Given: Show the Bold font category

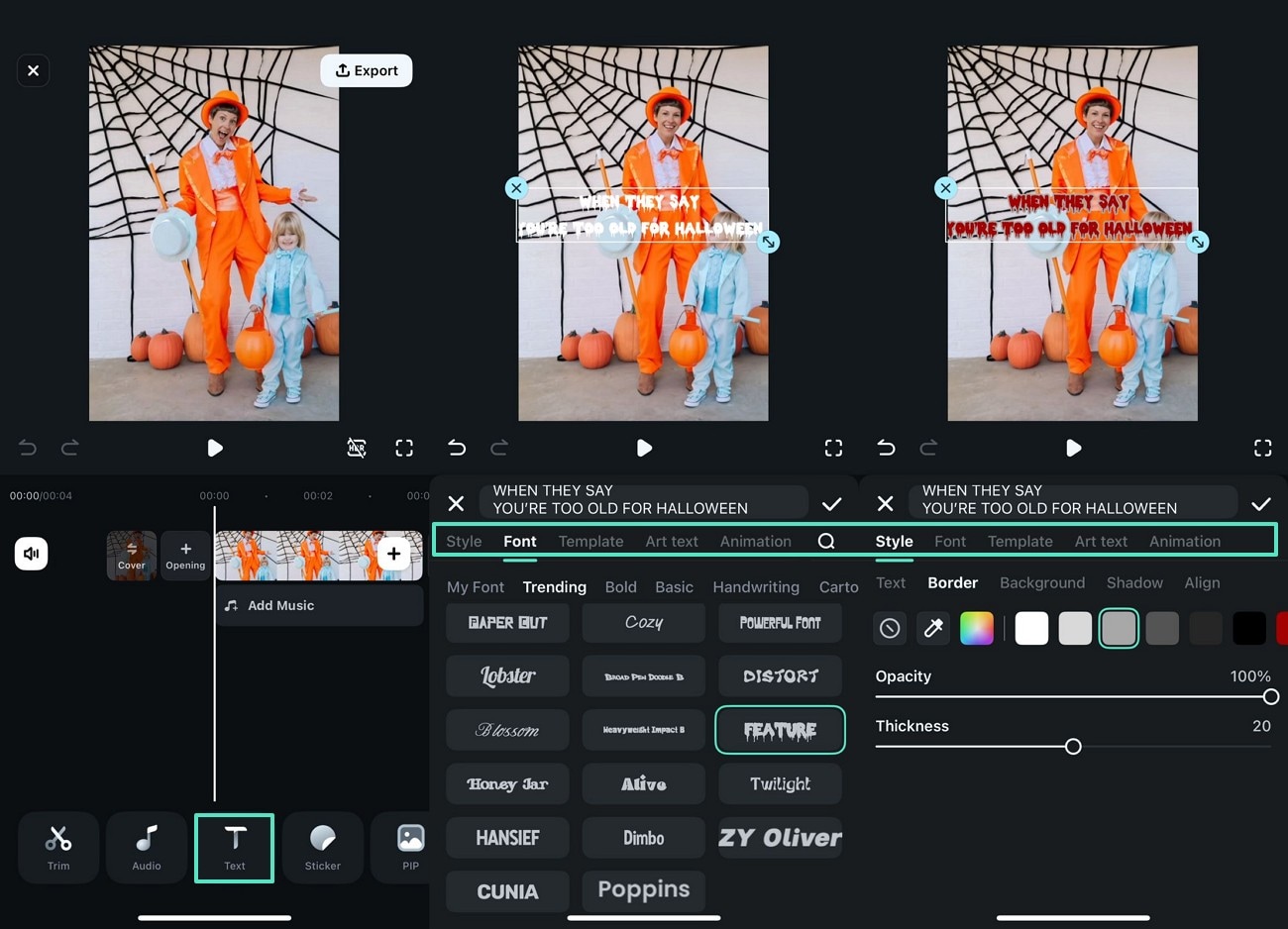Looking at the screenshot, I should pyautogui.click(x=621, y=586).
